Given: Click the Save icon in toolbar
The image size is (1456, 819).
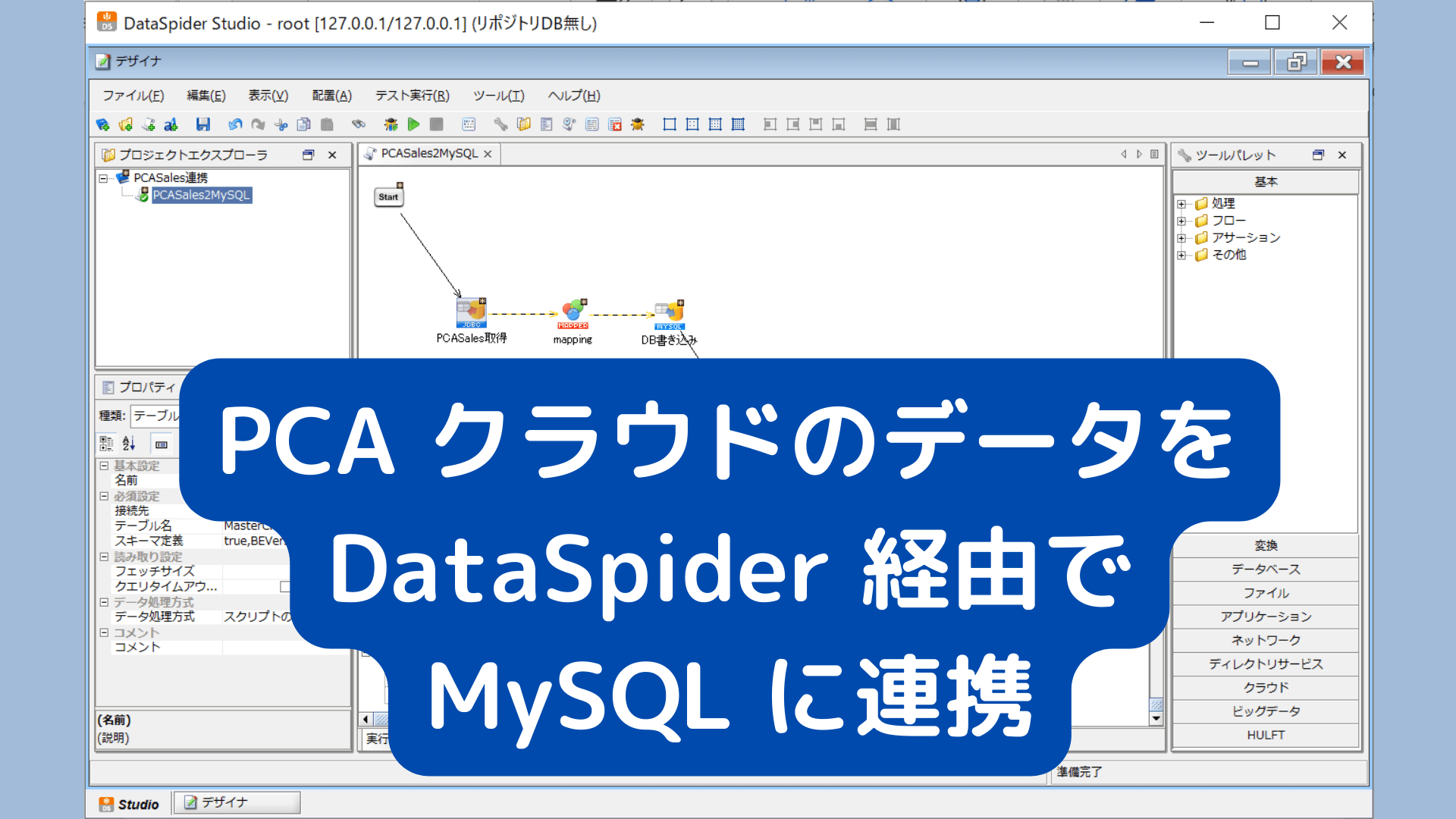Looking at the screenshot, I should [x=202, y=124].
